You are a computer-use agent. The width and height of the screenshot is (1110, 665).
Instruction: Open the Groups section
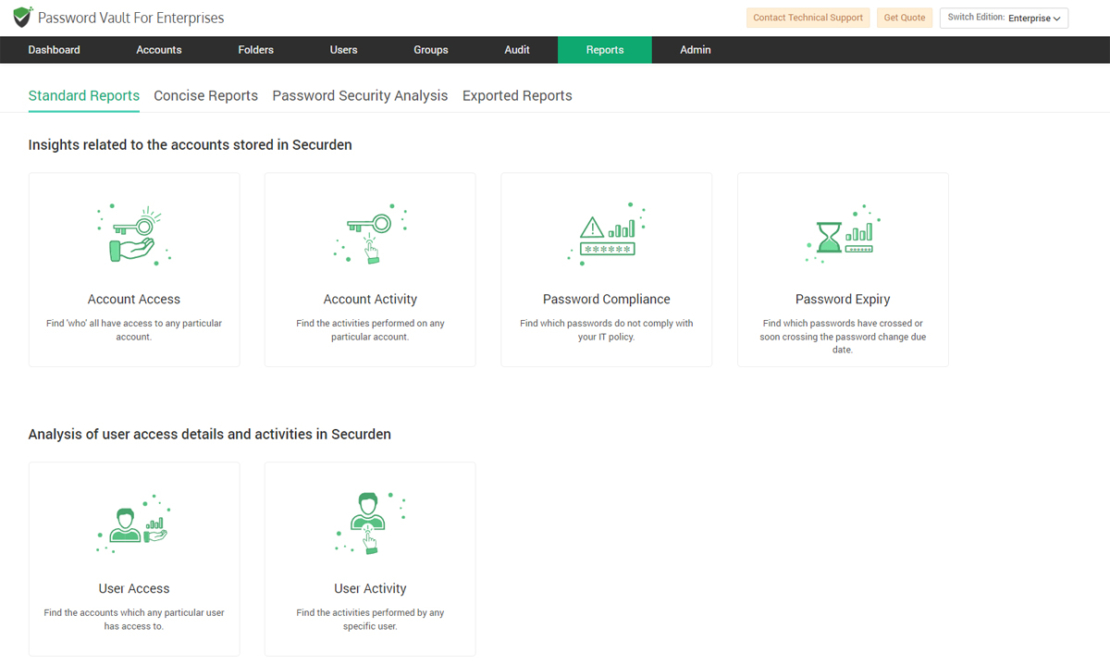430,49
